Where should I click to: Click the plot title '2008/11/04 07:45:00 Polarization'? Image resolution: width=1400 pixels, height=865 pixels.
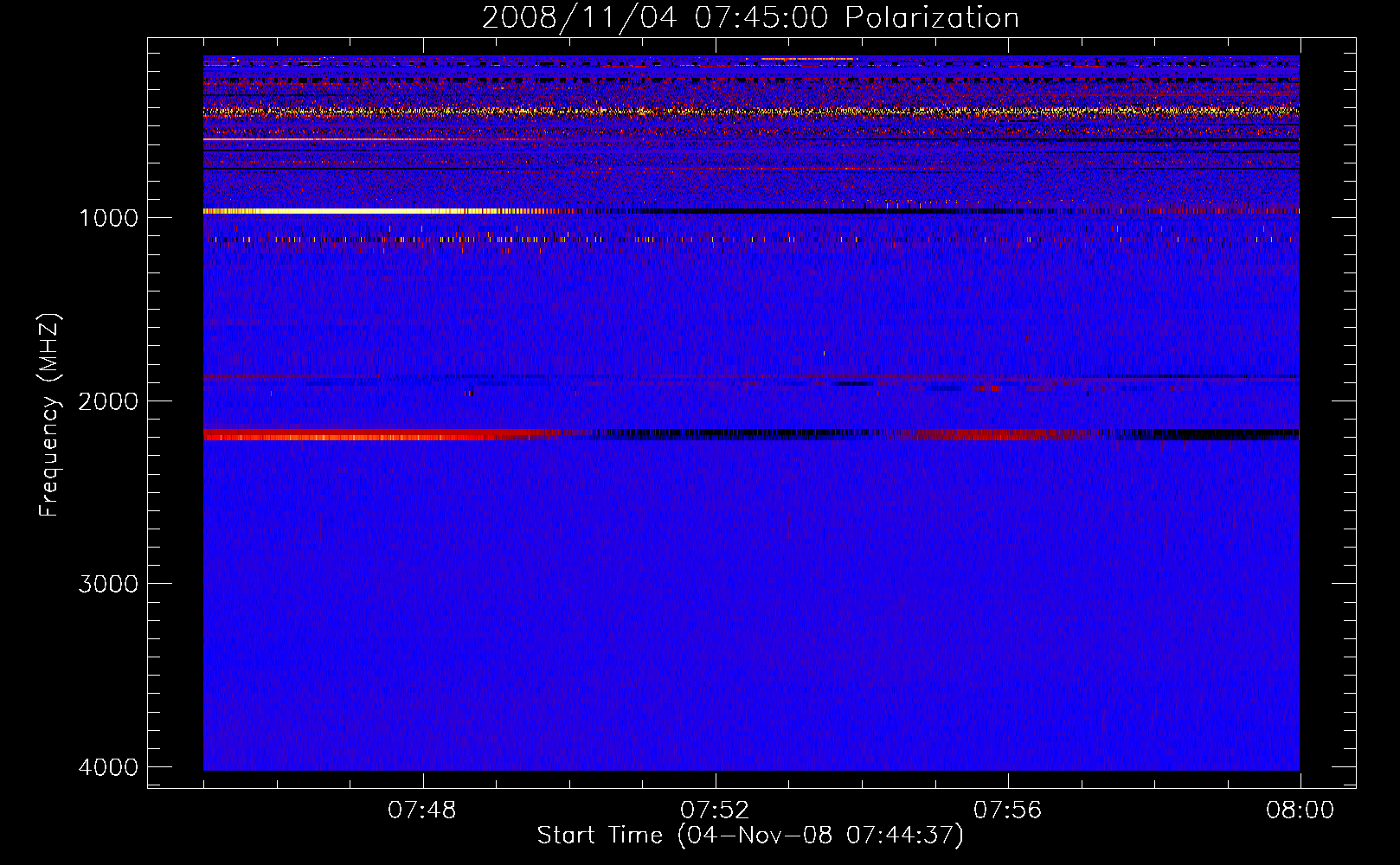pos(750,17)
